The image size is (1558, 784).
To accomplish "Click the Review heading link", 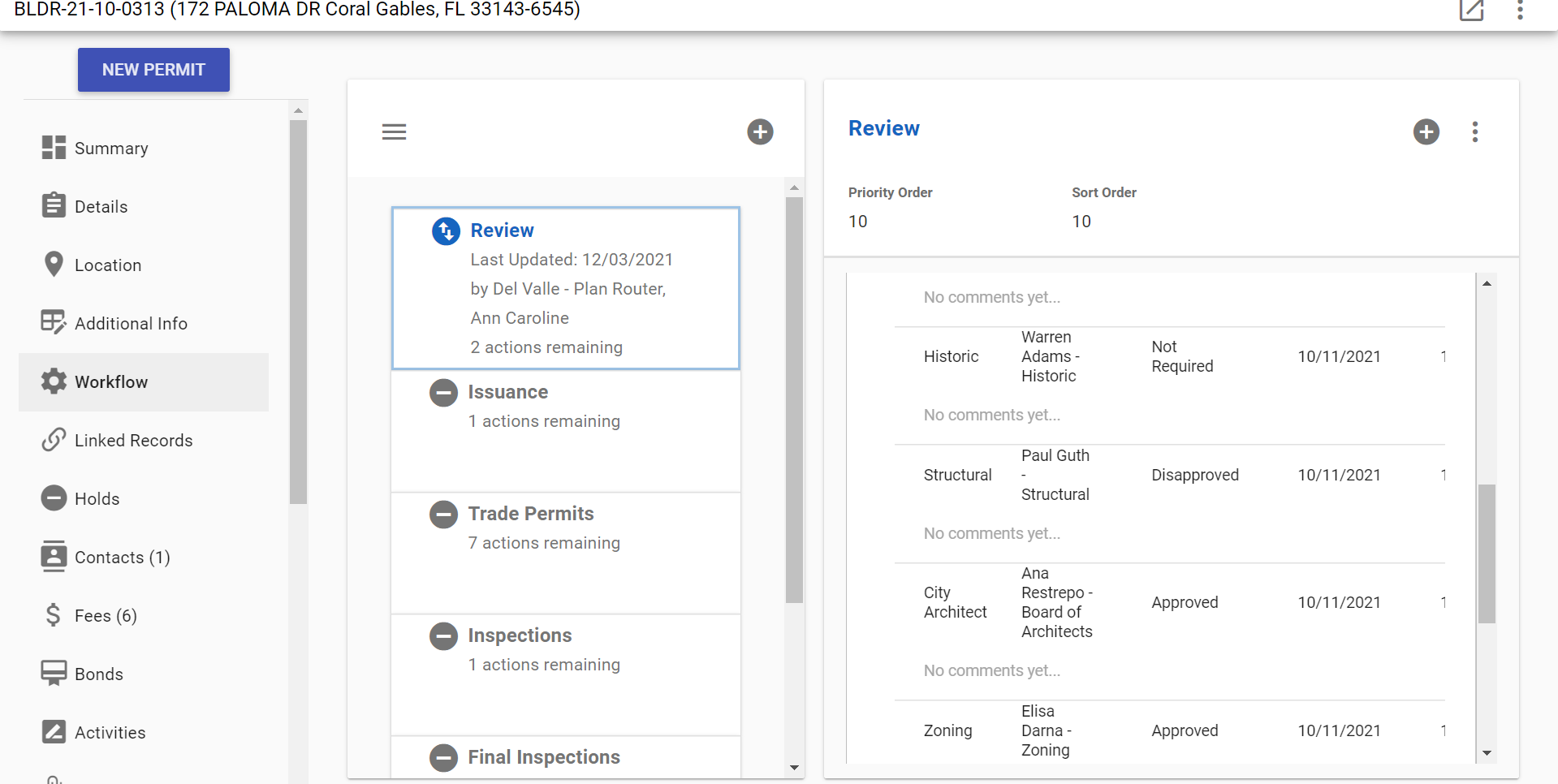I will point(883,128).
